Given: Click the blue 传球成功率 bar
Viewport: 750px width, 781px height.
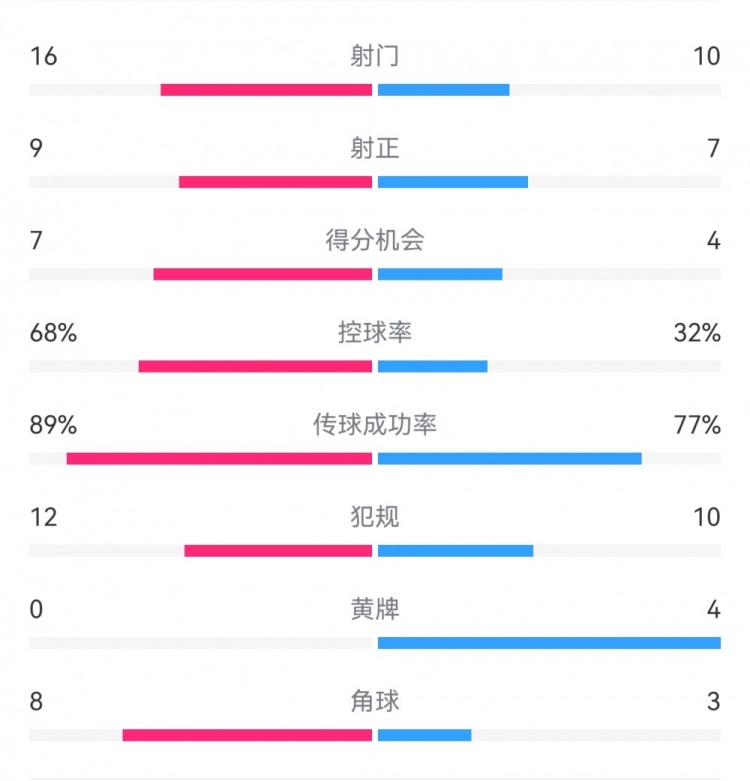Looking at the screenshot, I should click(x=510, y=458).
